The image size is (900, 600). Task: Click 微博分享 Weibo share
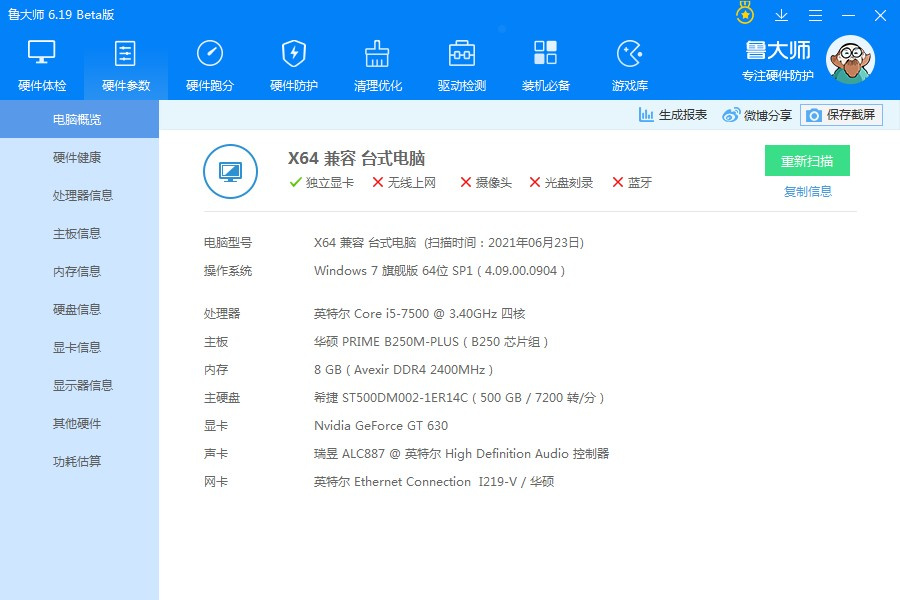click(757, 115)
